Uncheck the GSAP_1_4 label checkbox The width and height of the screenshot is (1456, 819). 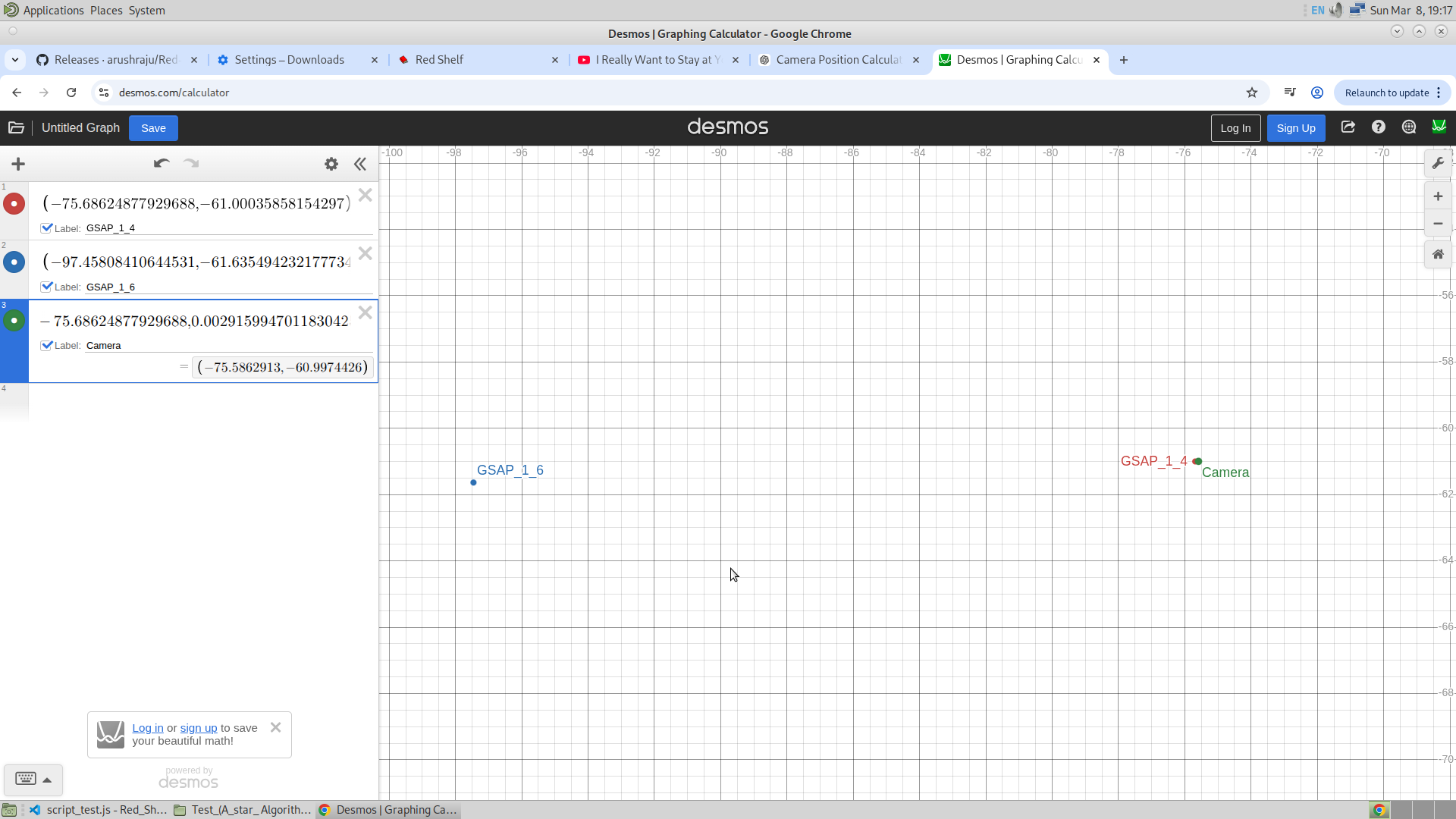(47, 227)
